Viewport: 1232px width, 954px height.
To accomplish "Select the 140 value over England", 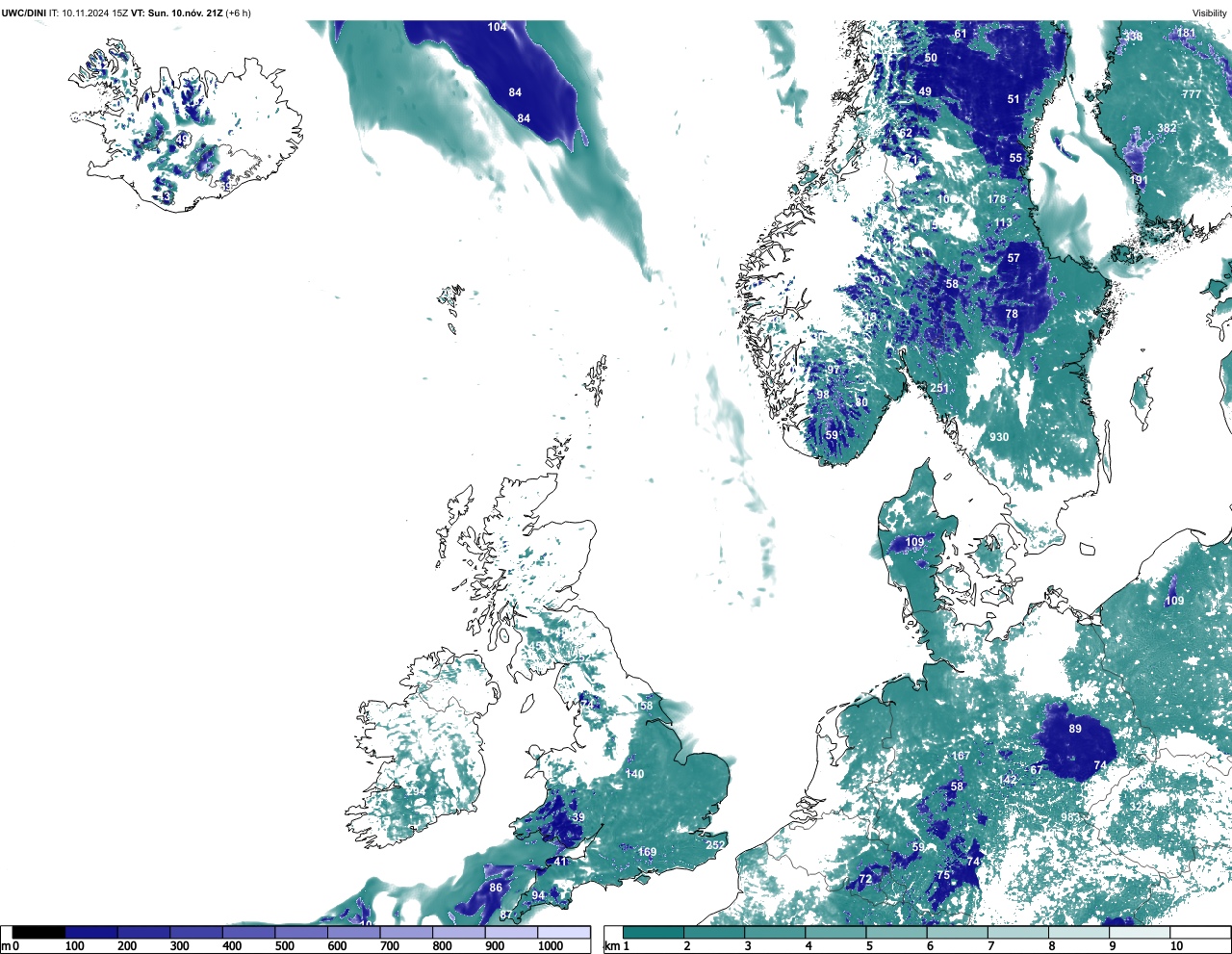I will 634,774.
